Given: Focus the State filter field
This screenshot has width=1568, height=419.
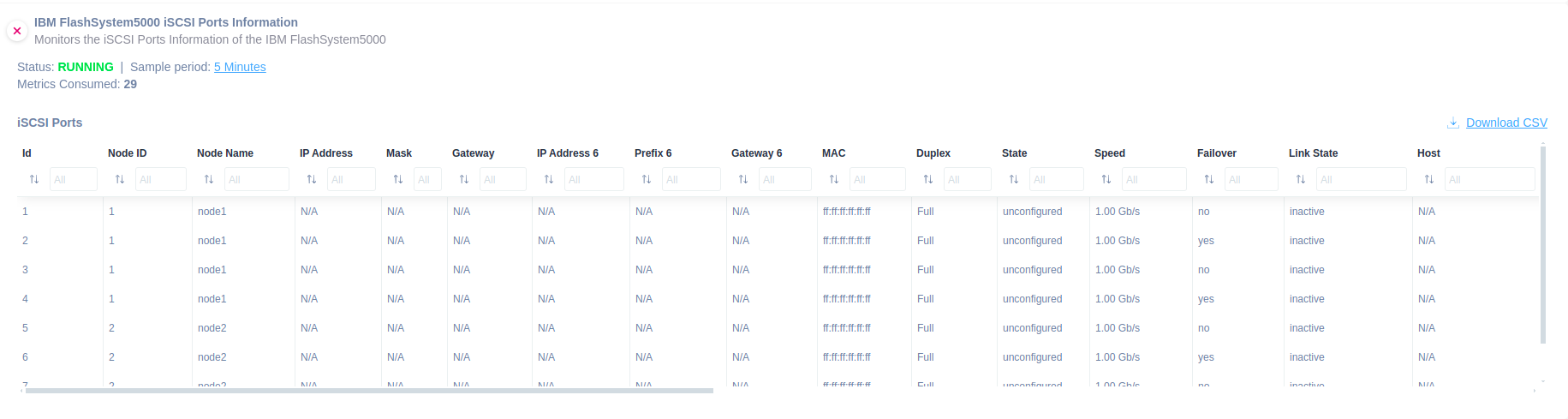Looking at the screenshot, I should coord(1057,179).
